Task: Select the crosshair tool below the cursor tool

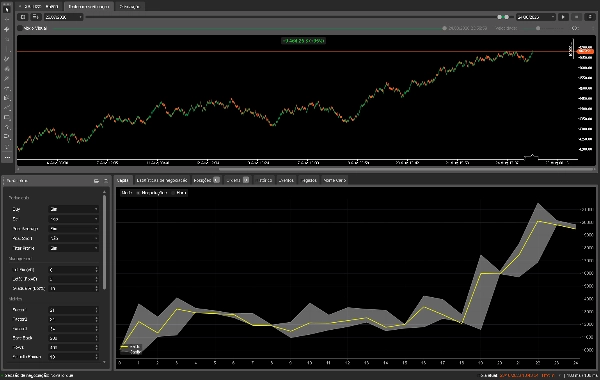Action: [7, 19]
